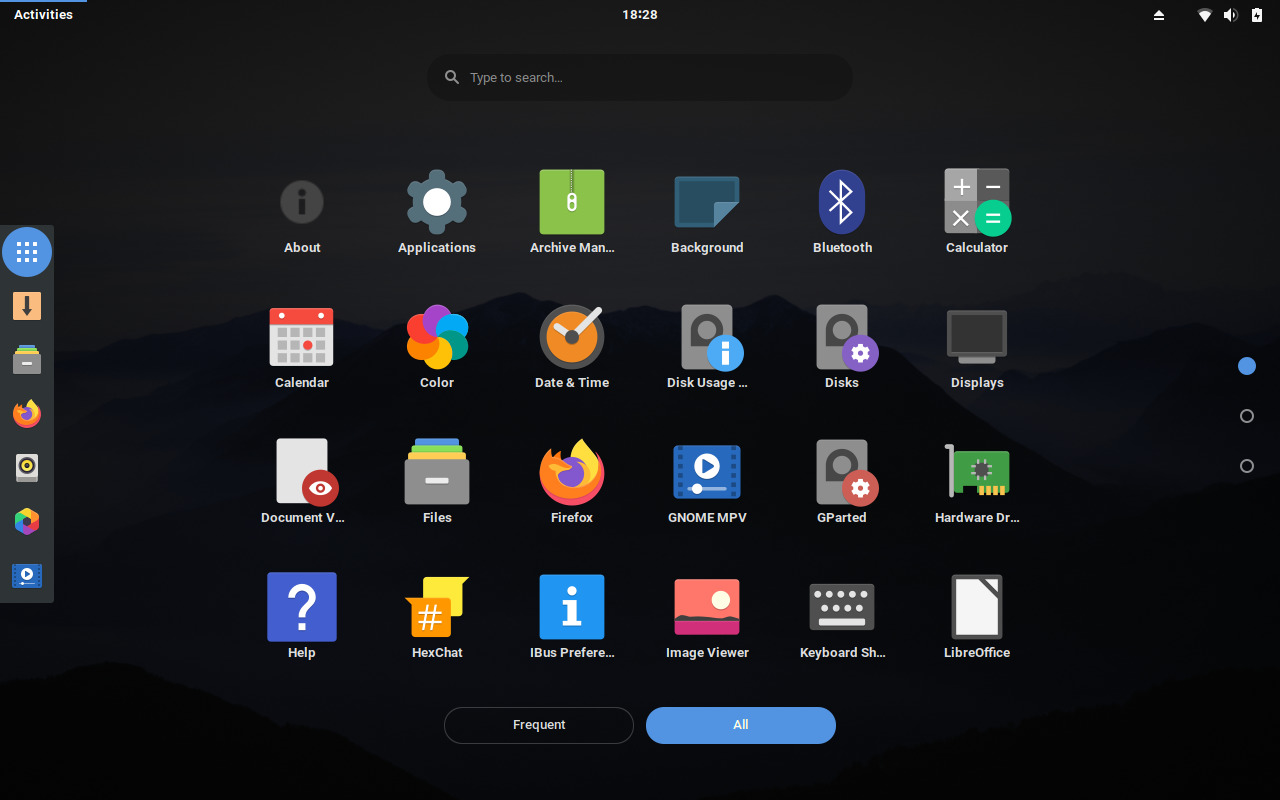The height and width of the screenshot is (800, 1280).
Task: Open Firefox from the dock
Action: pyautogui.click(x=26, y=413)
